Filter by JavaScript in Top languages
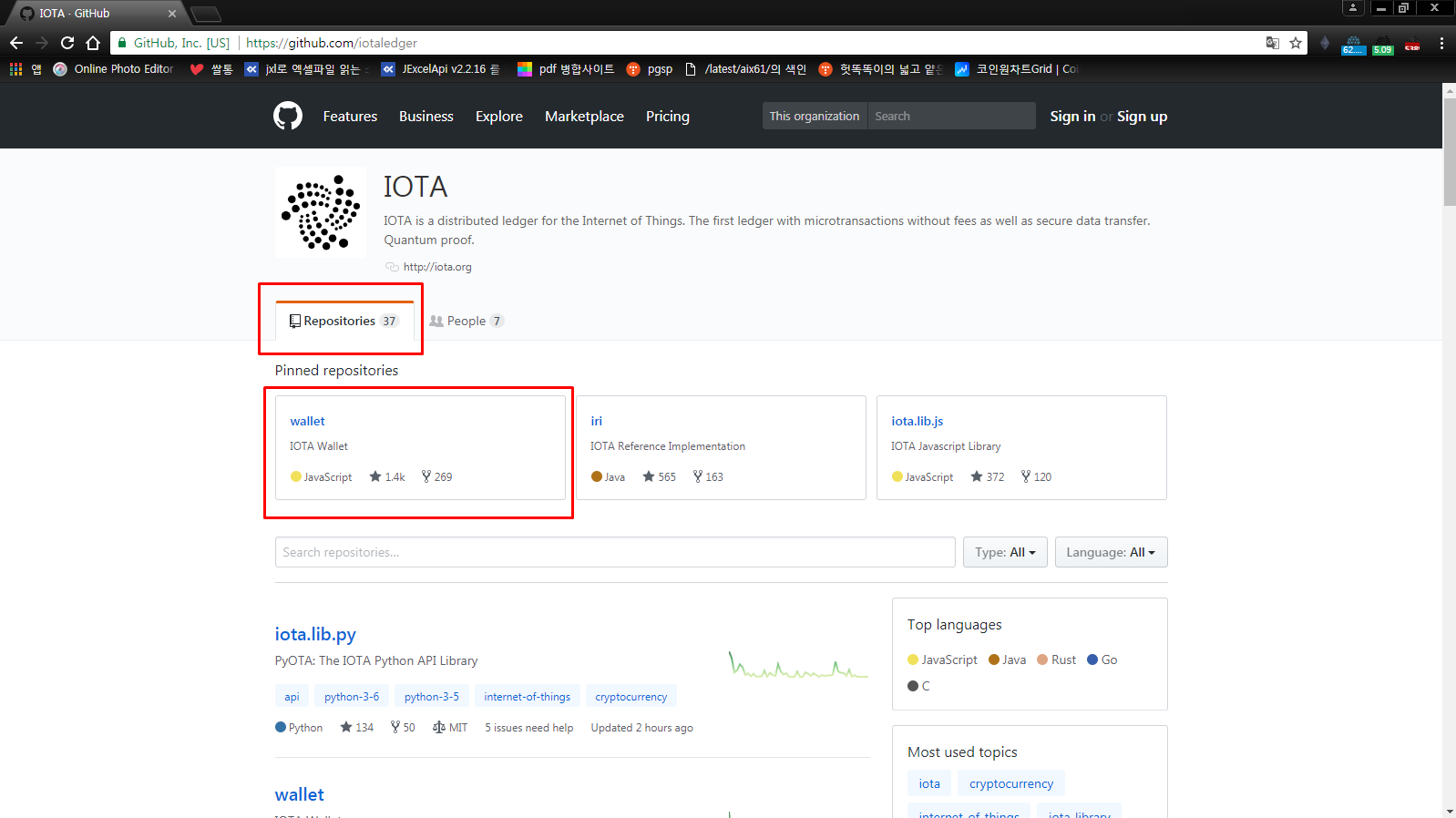 click(942, 660)
